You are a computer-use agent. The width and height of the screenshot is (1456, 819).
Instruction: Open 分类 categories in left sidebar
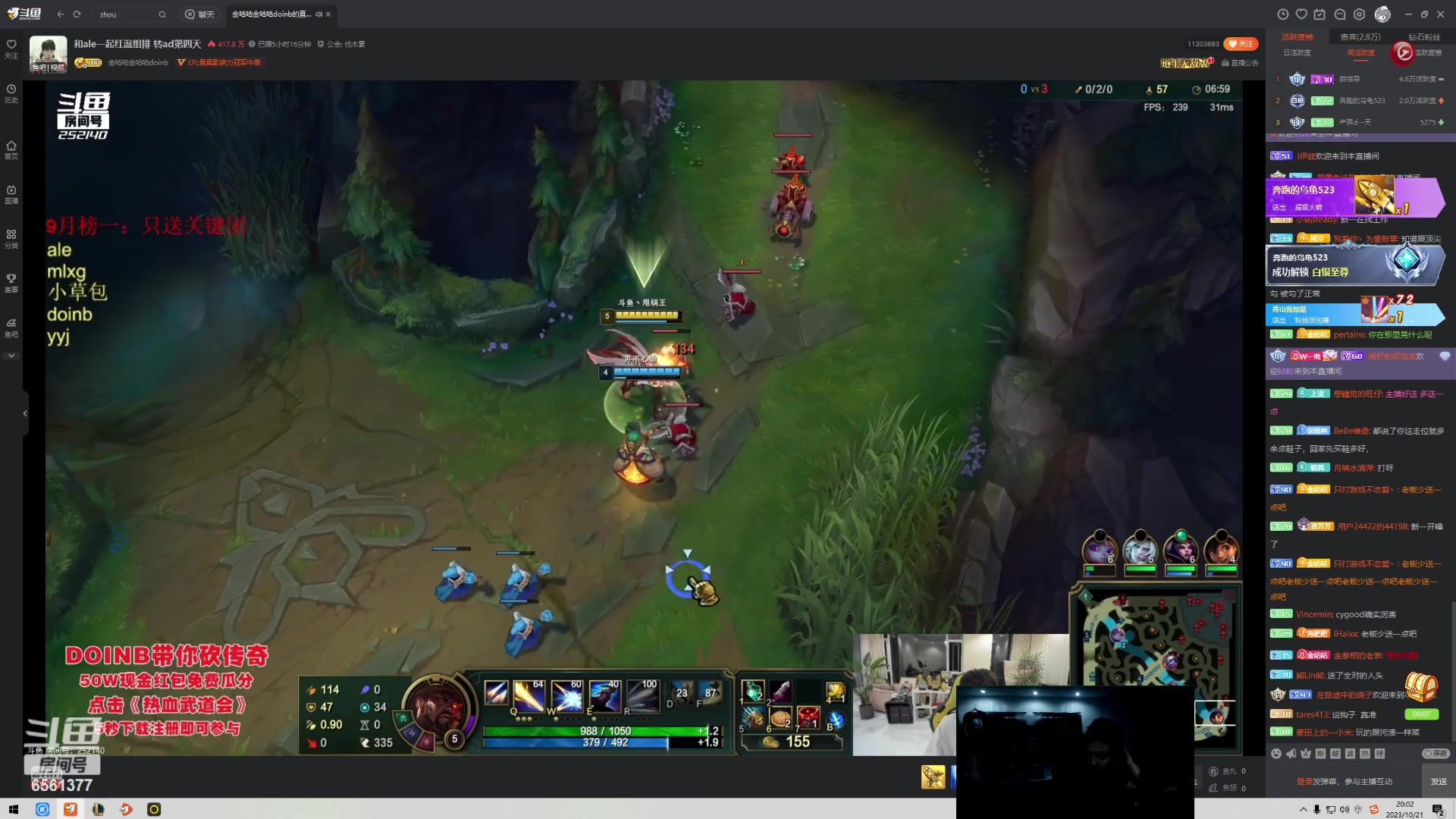click(11, 239)
